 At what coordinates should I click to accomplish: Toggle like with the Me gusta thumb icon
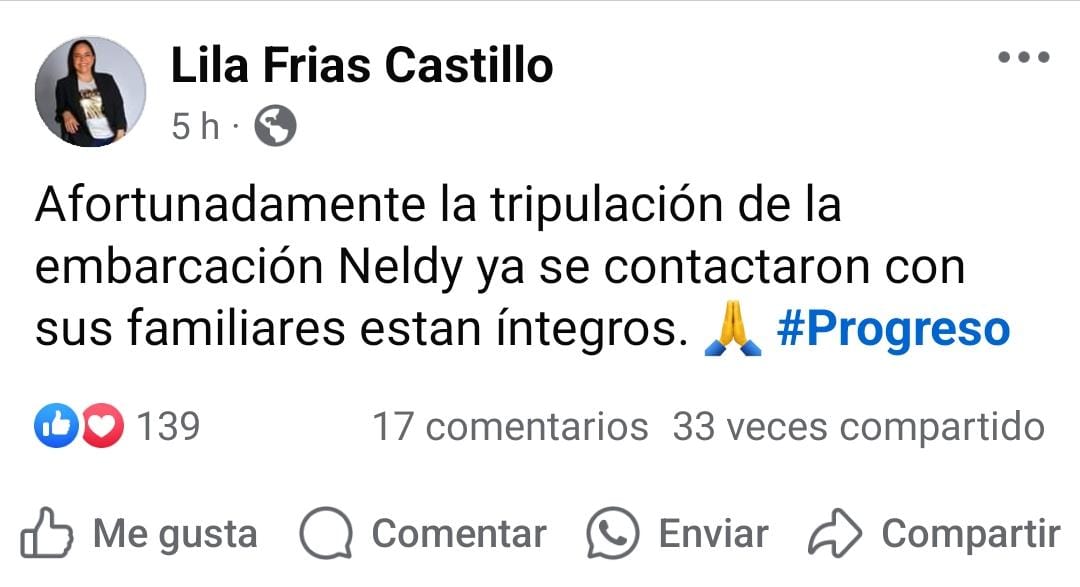tap(47, 534)
